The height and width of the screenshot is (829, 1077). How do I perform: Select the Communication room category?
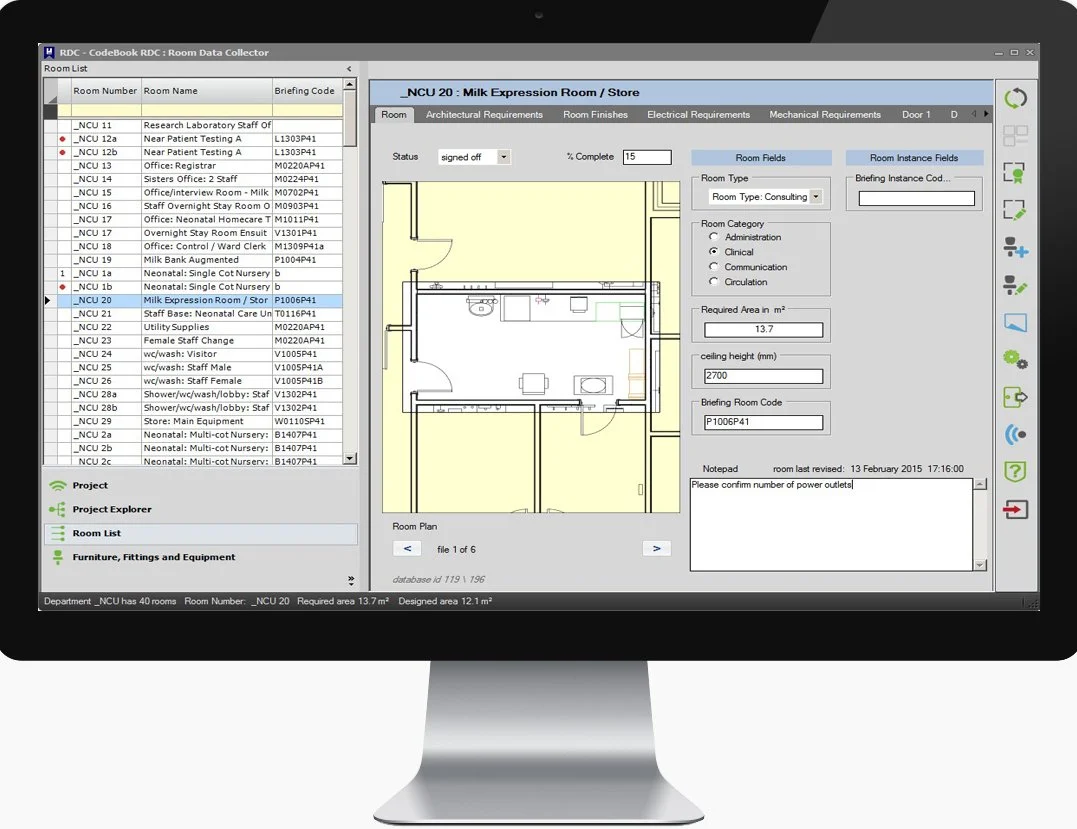click(714, 266)
